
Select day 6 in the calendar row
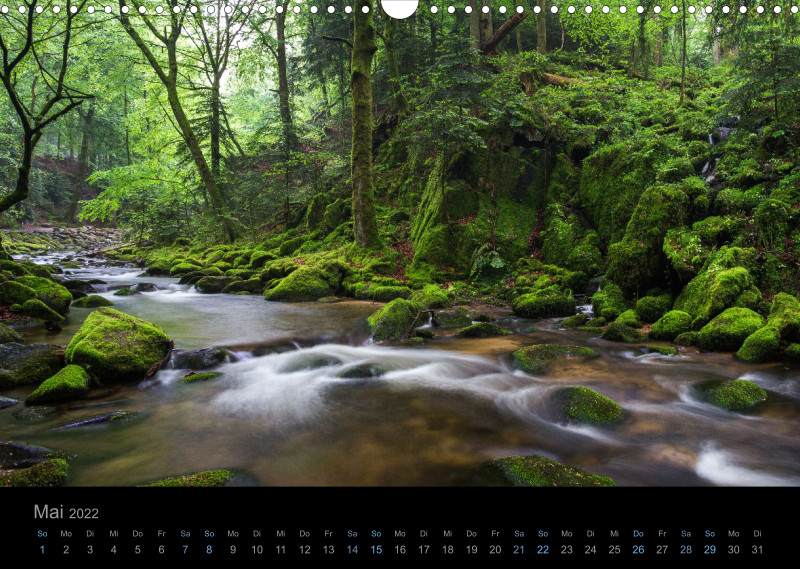point(161,550)
